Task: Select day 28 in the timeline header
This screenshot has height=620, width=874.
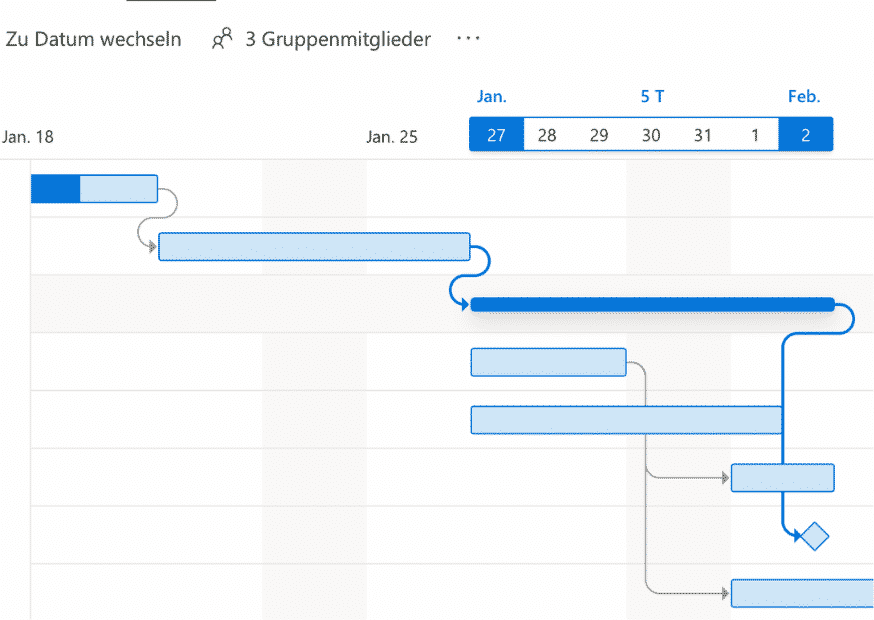Action: pyautogui.click(x=547, y=135)
